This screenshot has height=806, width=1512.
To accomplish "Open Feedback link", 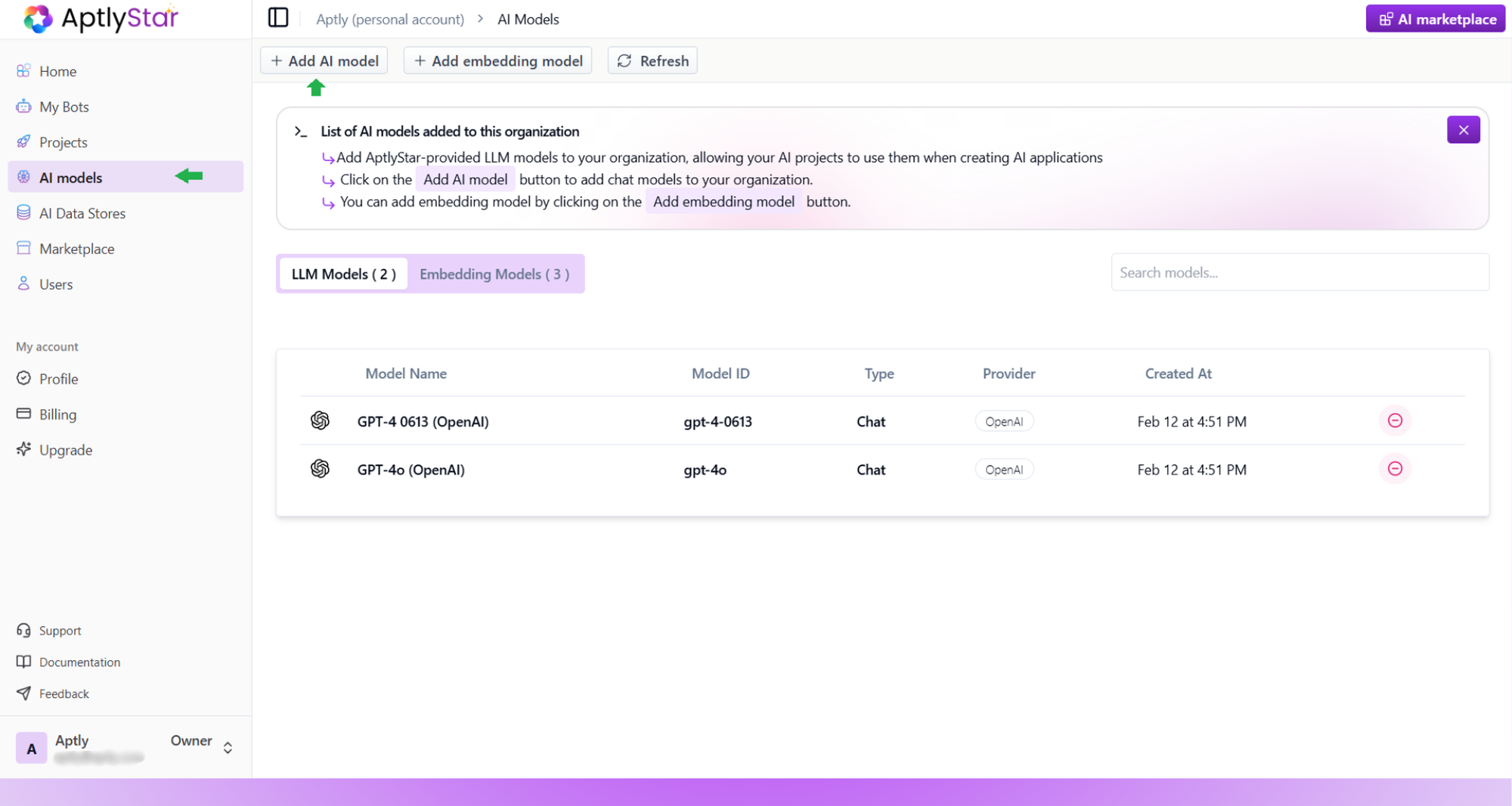I will coord(53,694).
